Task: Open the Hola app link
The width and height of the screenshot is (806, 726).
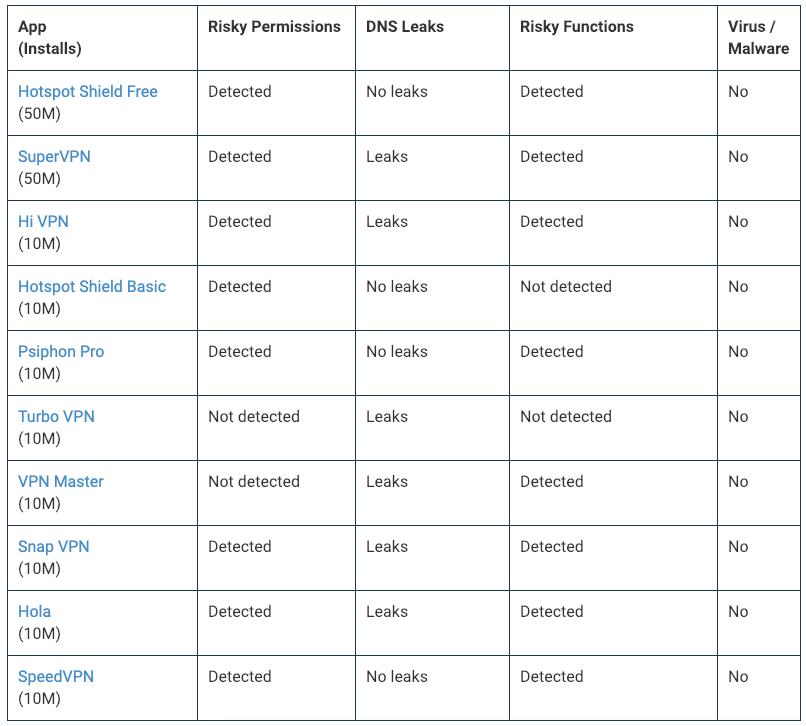Action: (34, 612)
